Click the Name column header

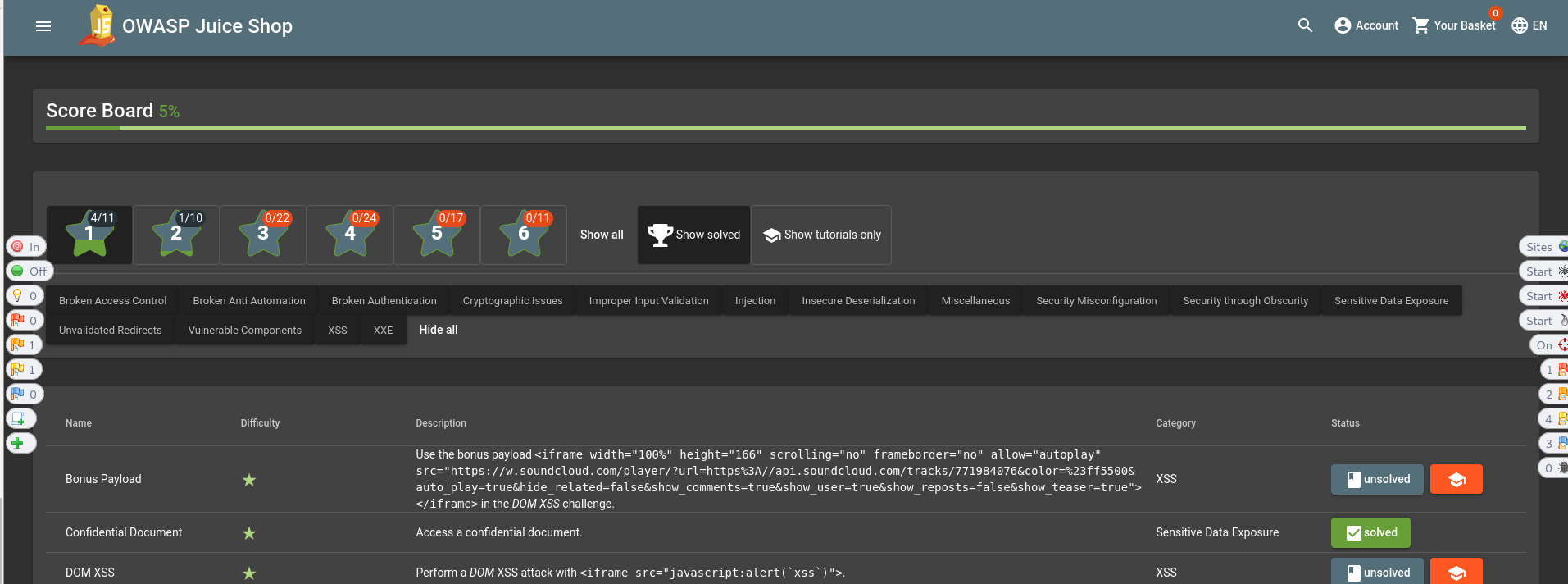point(79,423)
